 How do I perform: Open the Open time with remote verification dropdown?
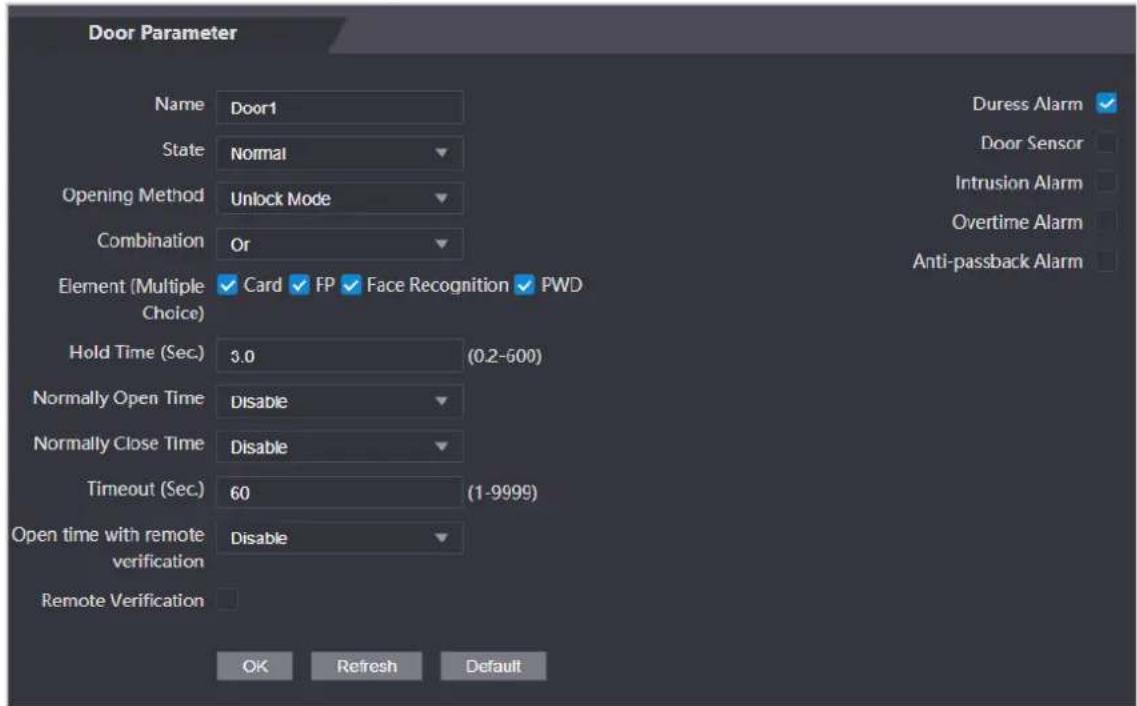click(x=339, y=538)
